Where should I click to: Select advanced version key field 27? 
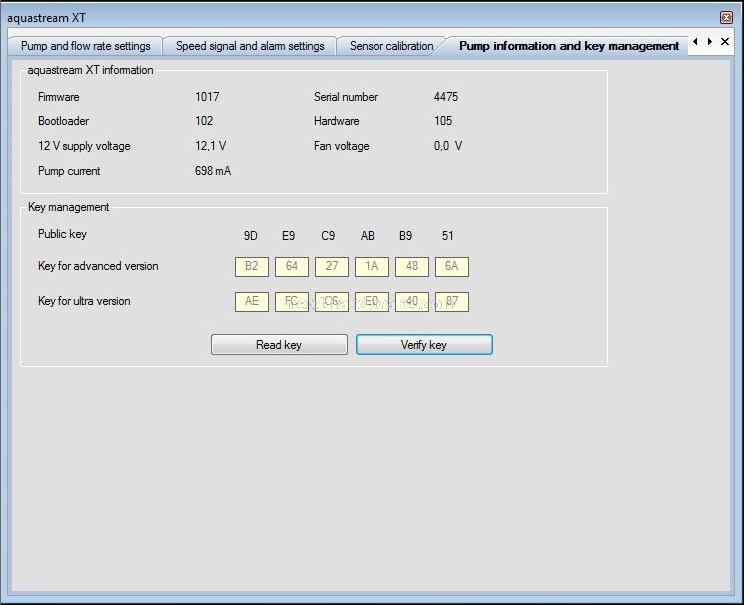332,266
